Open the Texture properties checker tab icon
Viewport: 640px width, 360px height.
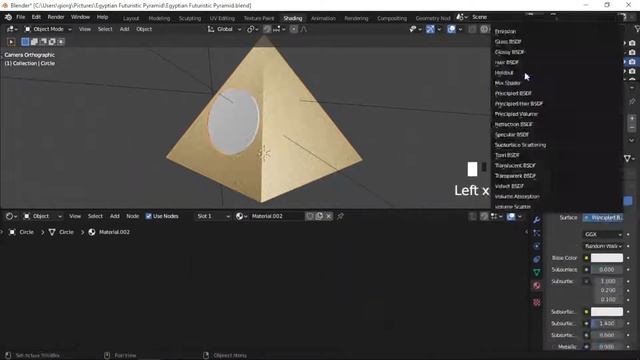tap(537, 302)
